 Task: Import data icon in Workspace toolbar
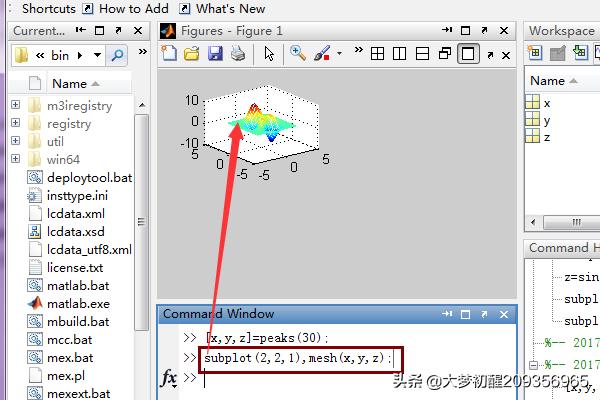click(x=580, y=53)
